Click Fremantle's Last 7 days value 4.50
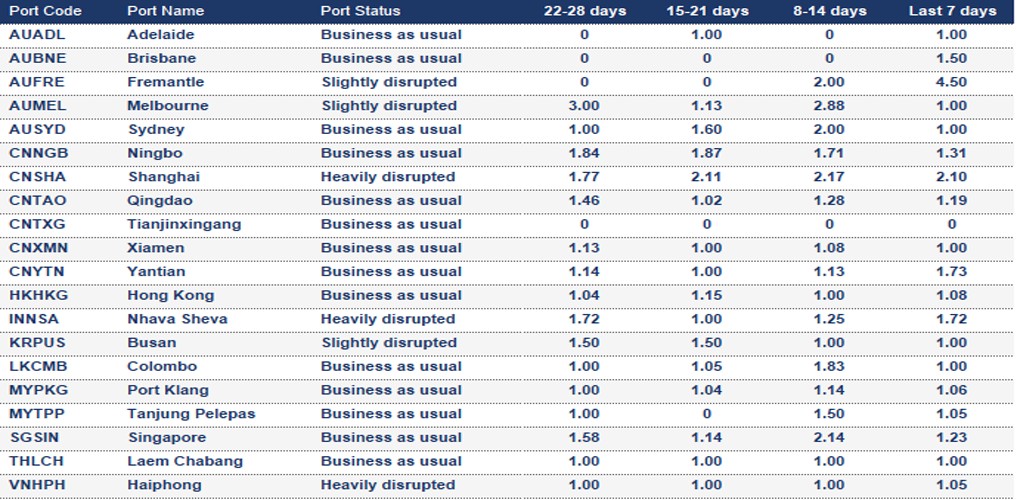Screen dimensions: 1017x500 [x=952, y=82]
